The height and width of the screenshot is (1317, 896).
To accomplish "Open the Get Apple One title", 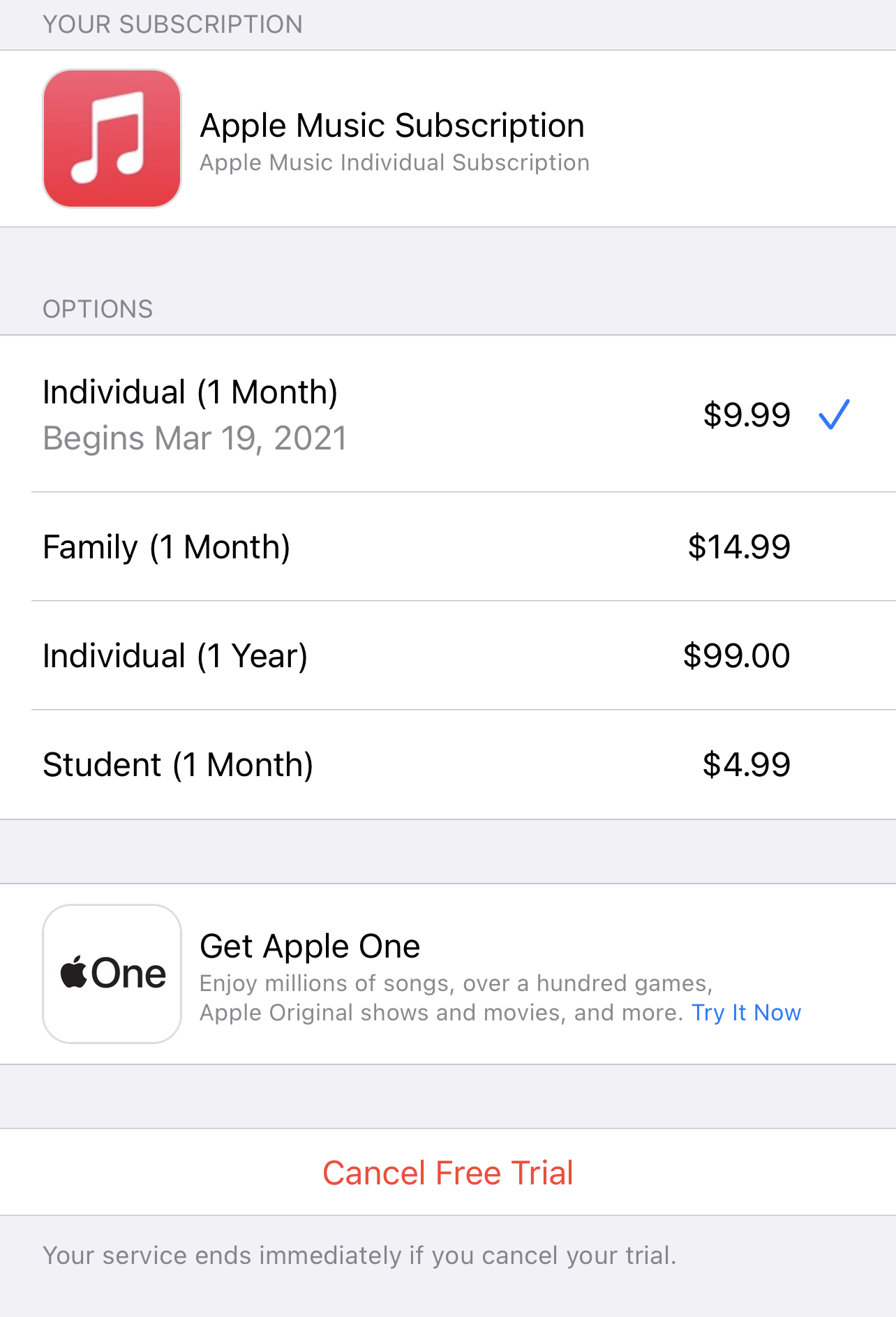I will point(310,946).
